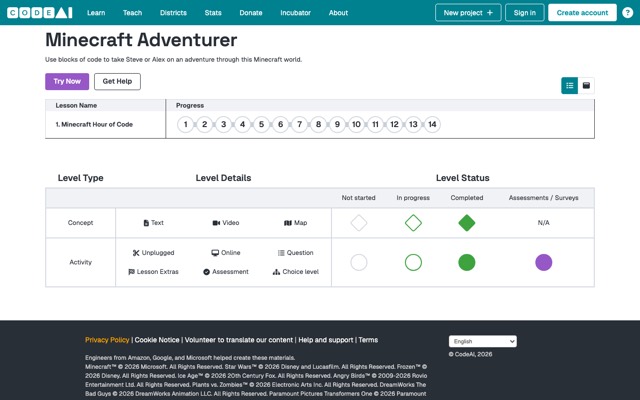Click the Completed green diamond
This screenshot has height=400, width=640.
pos(467,223)
